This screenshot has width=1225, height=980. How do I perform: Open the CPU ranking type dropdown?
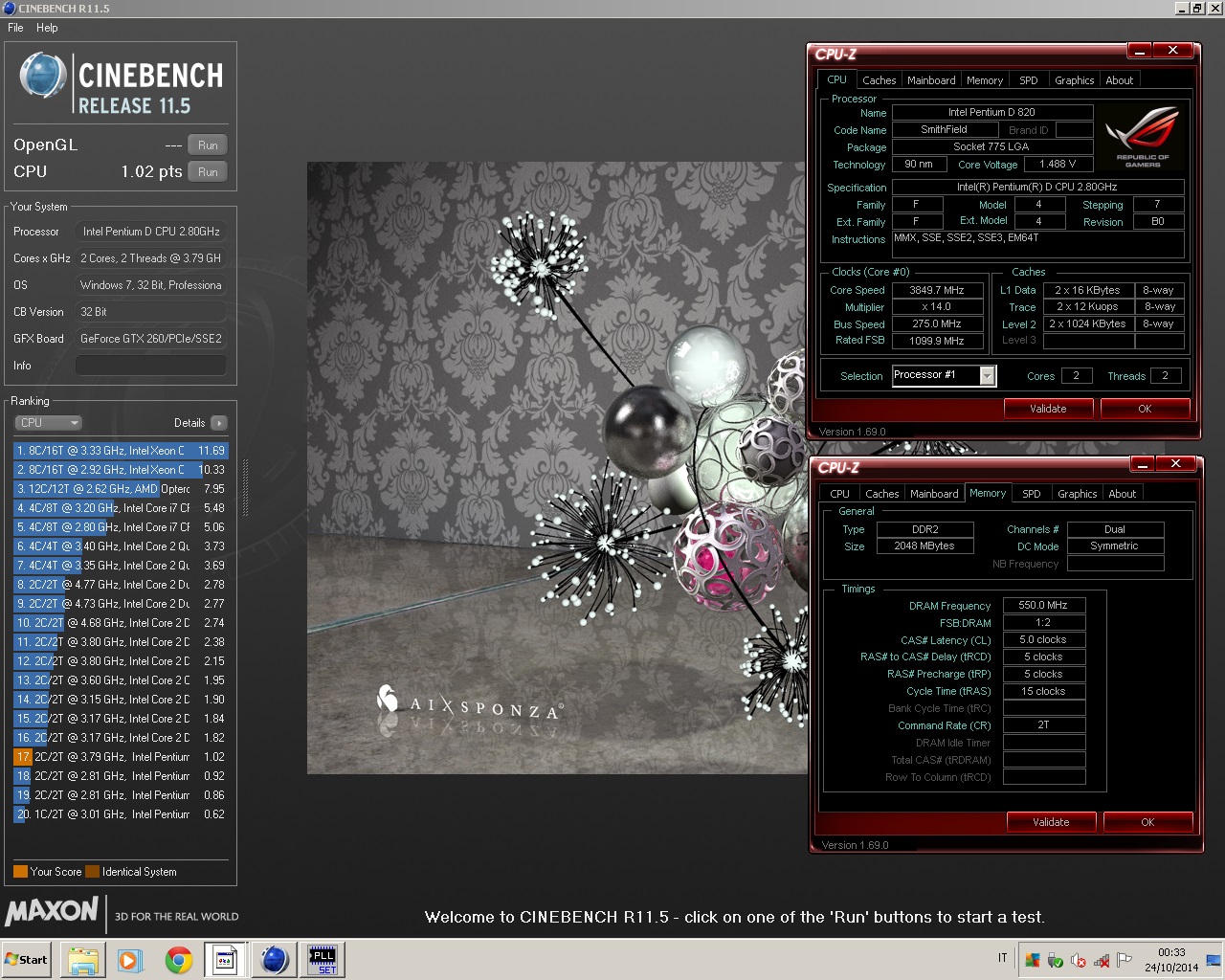[48, 423]
